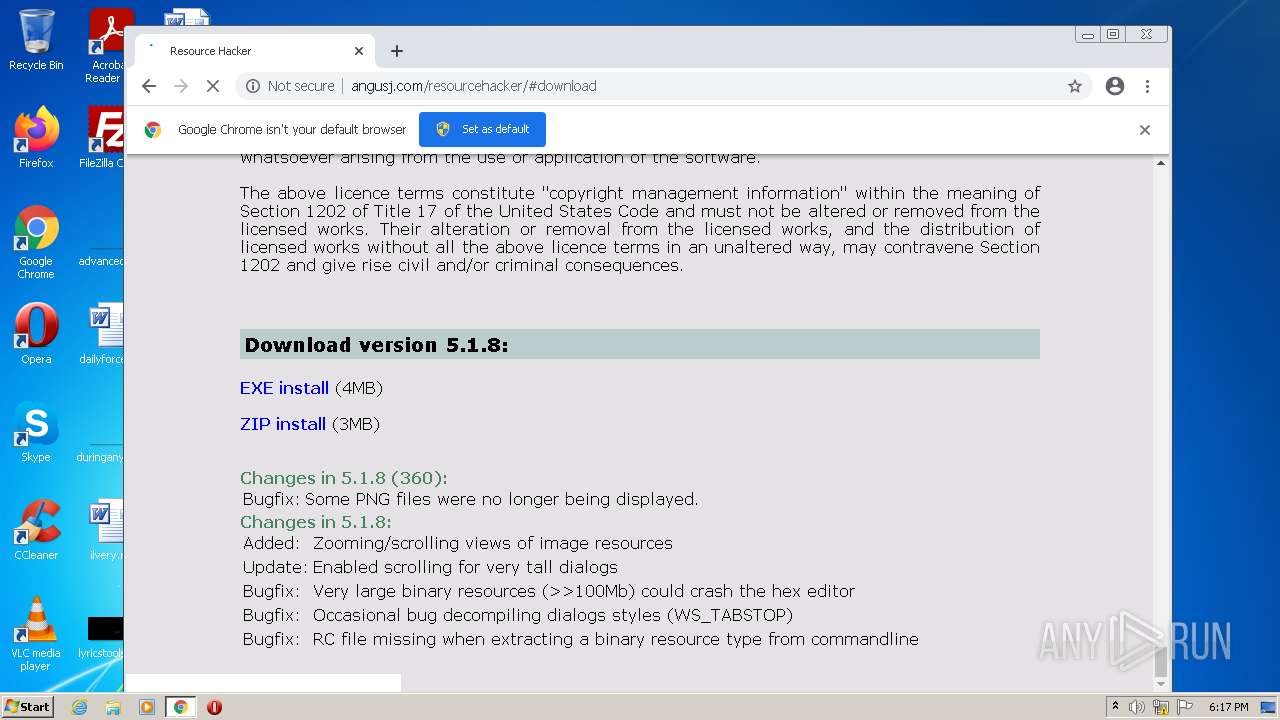This screenshot has height=720, width=1280.
Task: Open Acrobat Reader desktop shortcut
Action: (x=106, y=46)
